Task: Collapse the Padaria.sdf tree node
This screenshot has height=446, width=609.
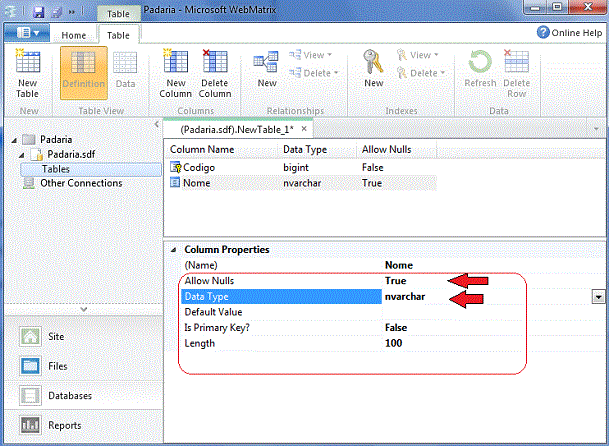Action: (x=22, y=155)
